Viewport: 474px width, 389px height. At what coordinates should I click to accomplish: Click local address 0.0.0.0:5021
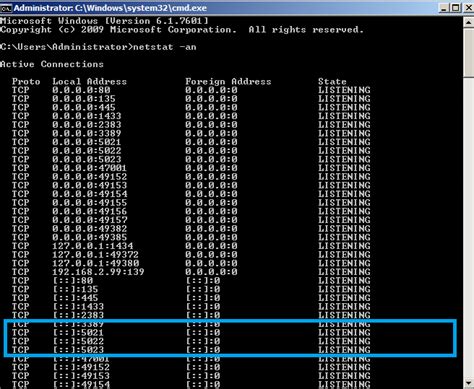(x=87, y=142)
